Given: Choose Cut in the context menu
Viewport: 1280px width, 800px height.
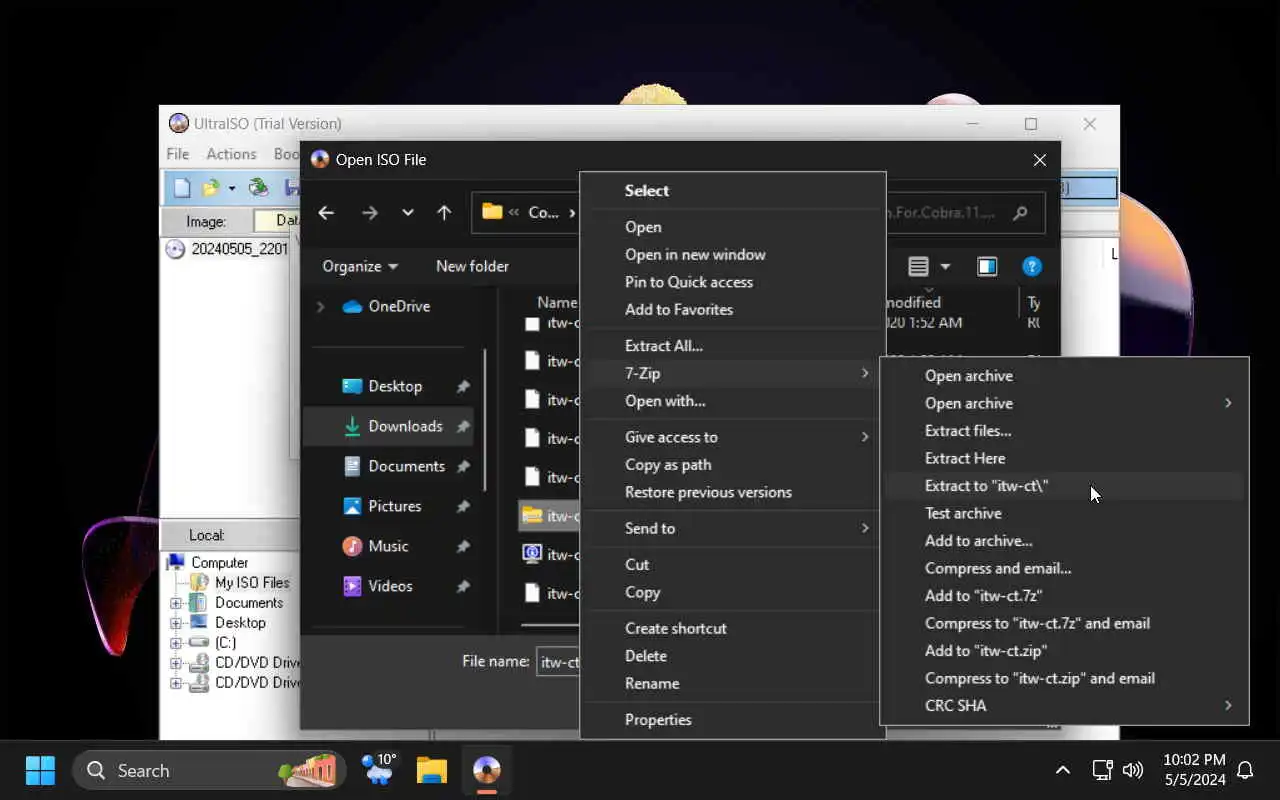Looking at the screenshot, I should click(733, 564).
